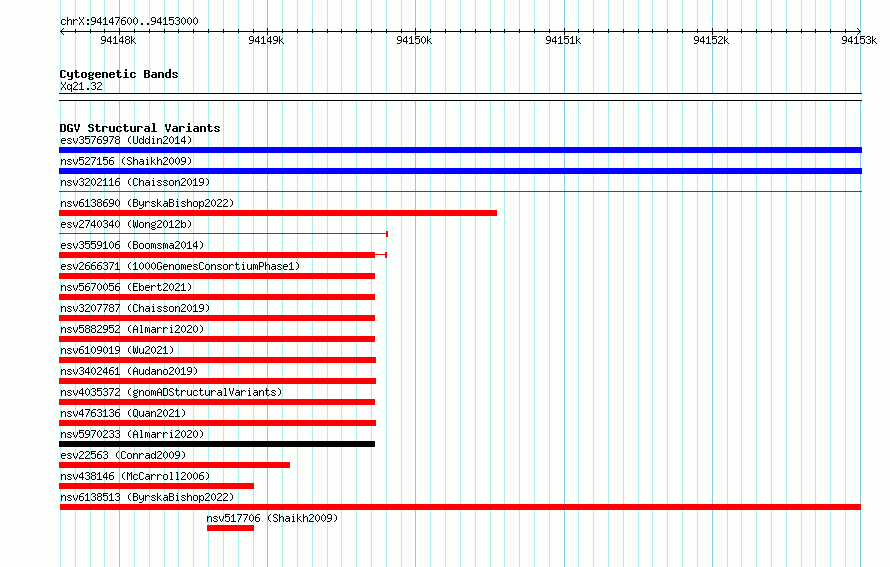This screenshot has height=567, width=890.
Task: Select the esv22563 red variant bar
Action: pos(174,465)
